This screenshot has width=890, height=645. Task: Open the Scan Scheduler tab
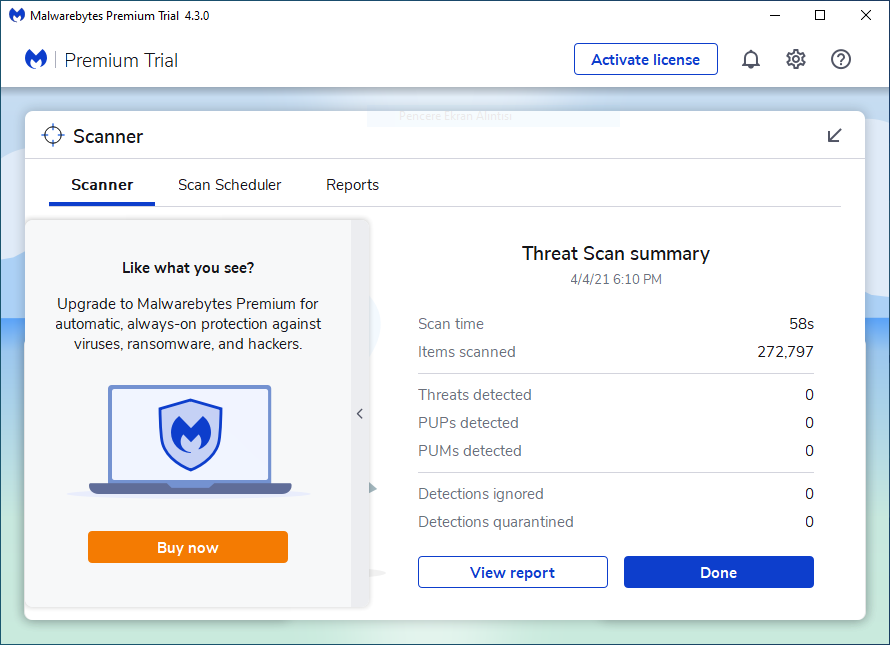point(230,185)
